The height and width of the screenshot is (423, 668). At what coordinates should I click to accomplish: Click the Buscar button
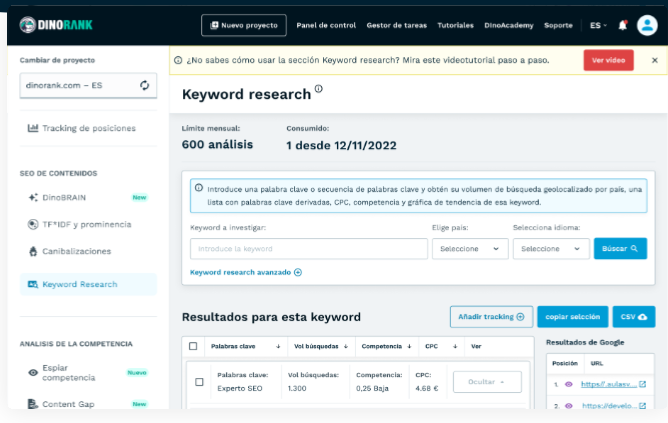[x=620, y=248]
